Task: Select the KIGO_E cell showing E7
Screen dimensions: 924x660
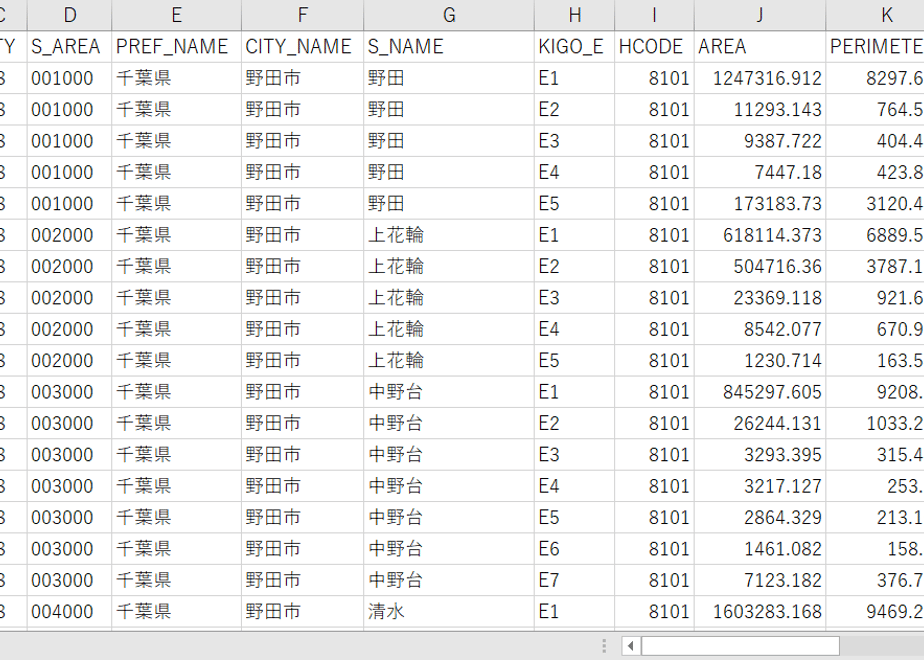Action: pyautogui.click(x=575, y=580)
